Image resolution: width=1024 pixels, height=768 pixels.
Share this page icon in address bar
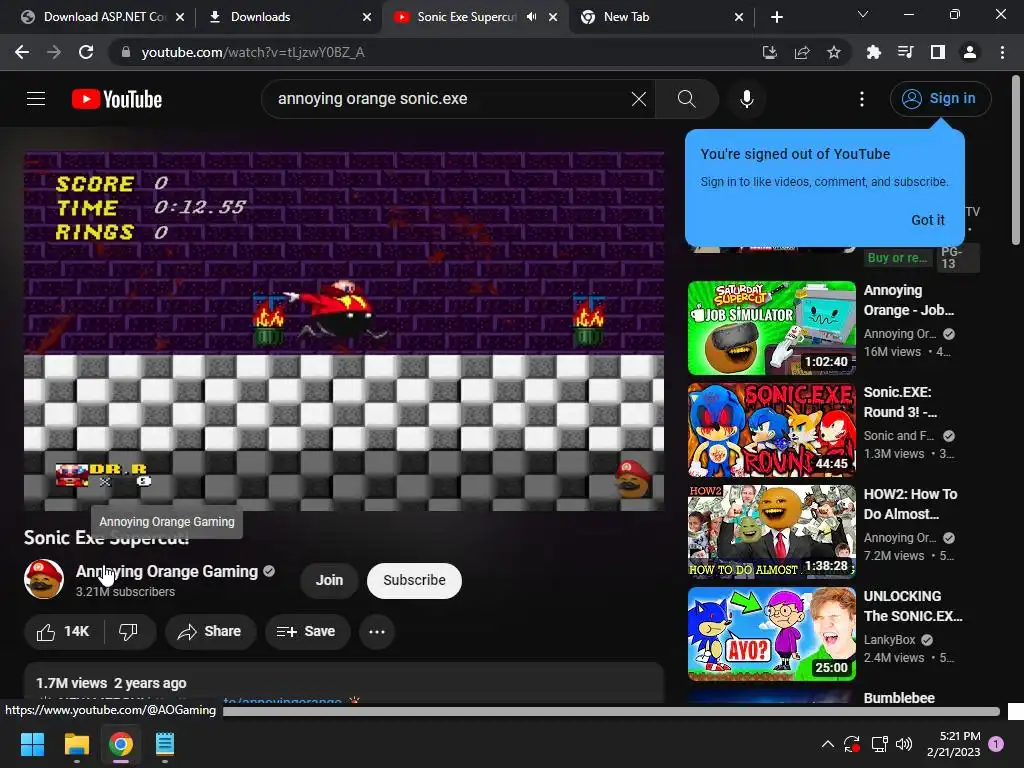pyautogui.click(x=802, y=52)
